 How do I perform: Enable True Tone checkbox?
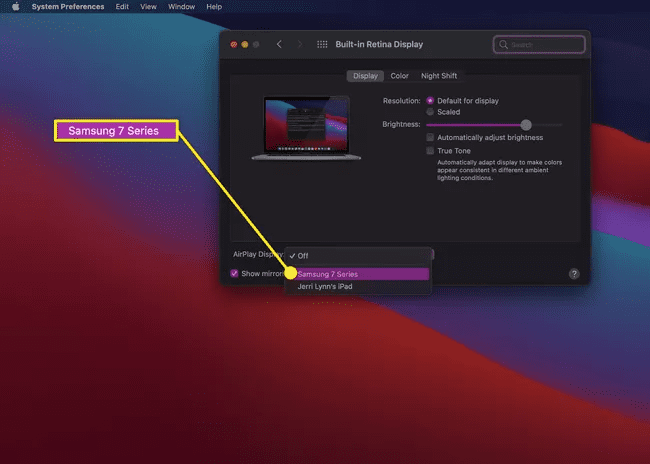click(x=430, y=151)
